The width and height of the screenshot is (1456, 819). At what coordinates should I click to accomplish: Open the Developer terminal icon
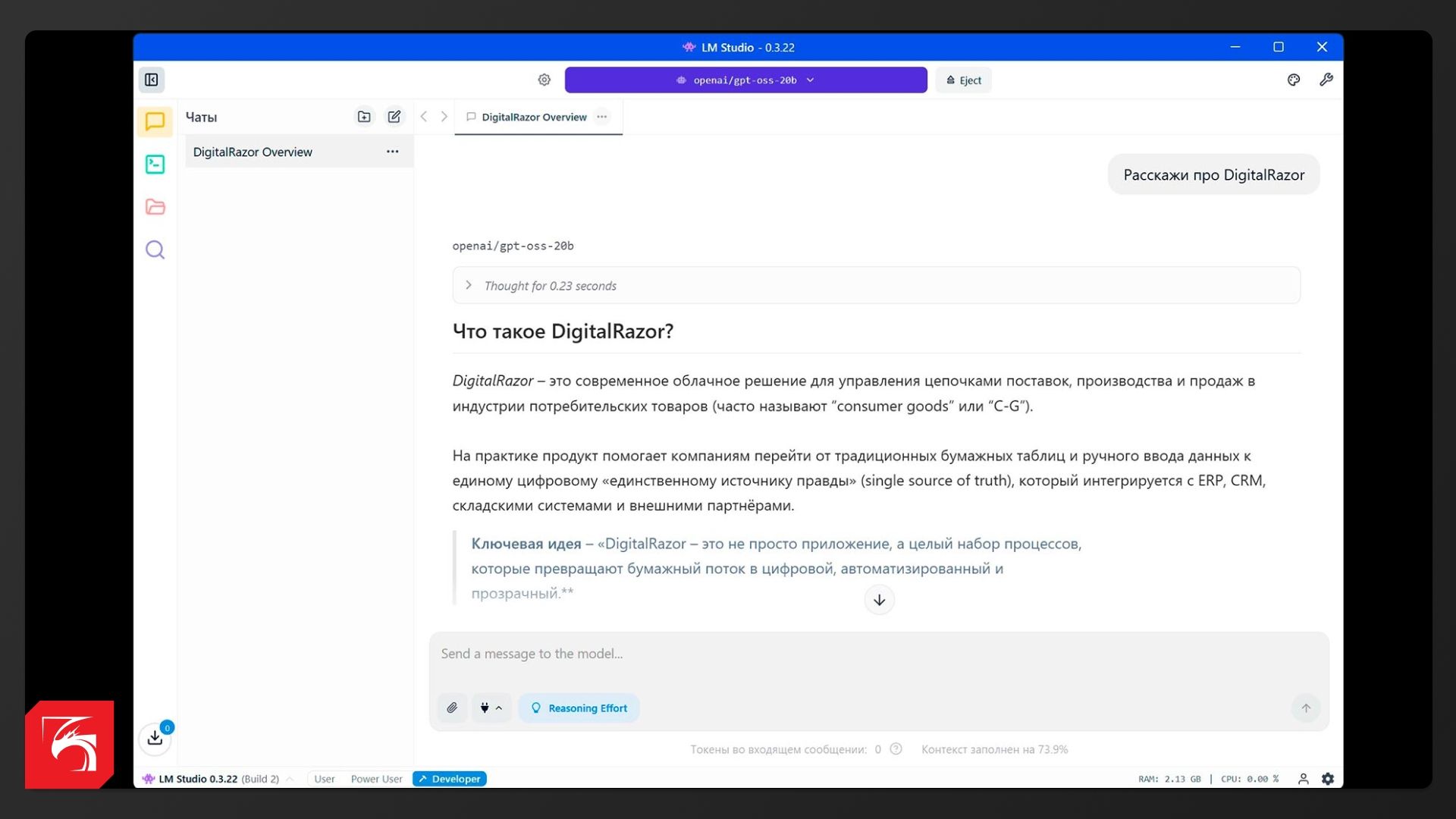click(x=155, y=164)
